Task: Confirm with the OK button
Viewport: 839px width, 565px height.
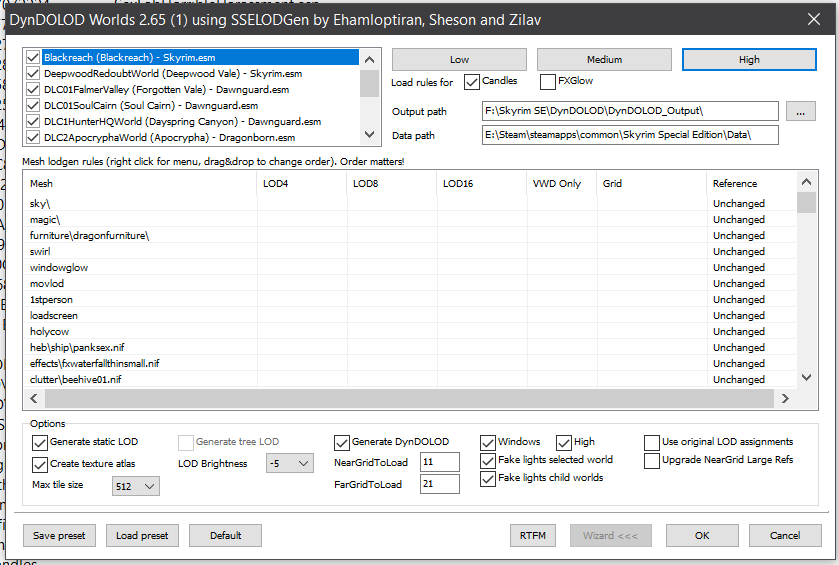Action: tap(702, 536)
